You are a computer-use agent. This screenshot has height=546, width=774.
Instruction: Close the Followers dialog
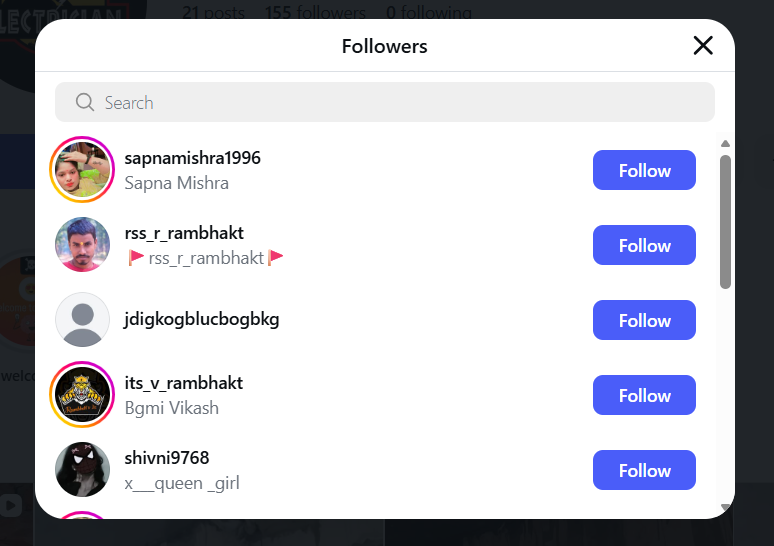[703, 45]
